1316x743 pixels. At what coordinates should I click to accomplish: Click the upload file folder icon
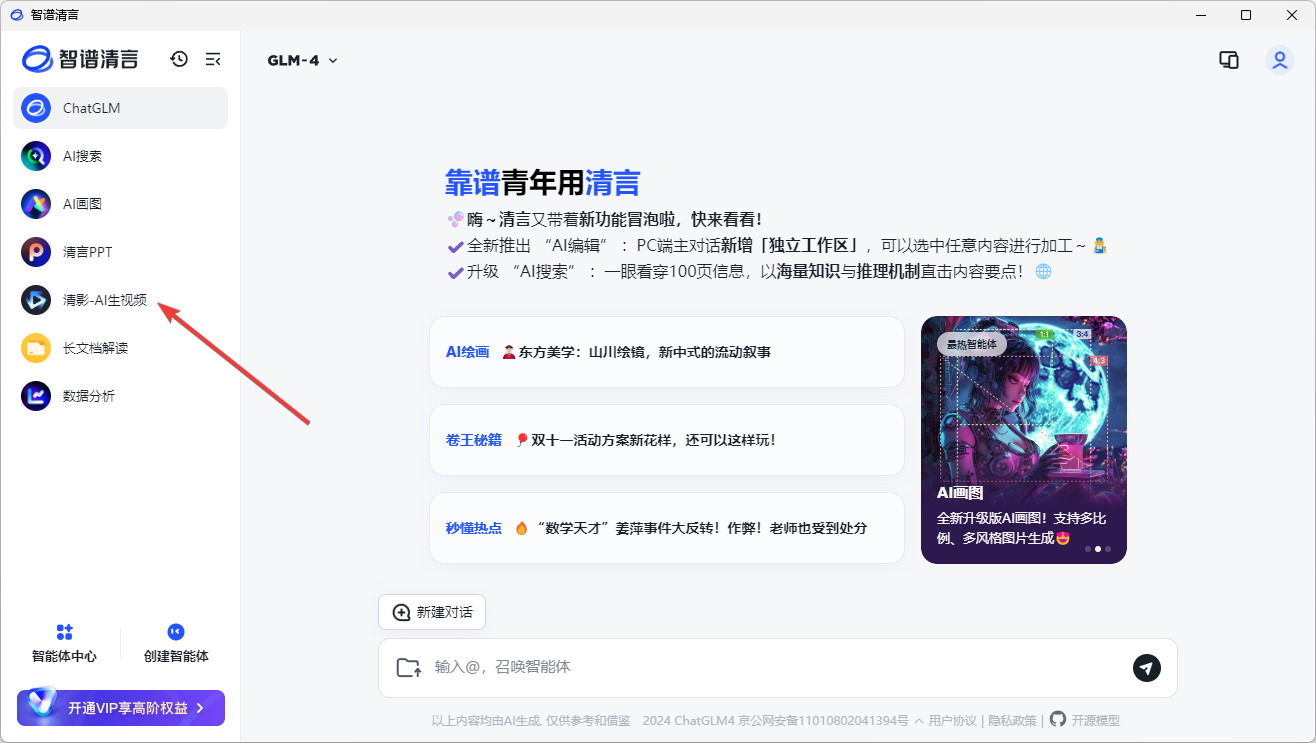click(409, 667)
